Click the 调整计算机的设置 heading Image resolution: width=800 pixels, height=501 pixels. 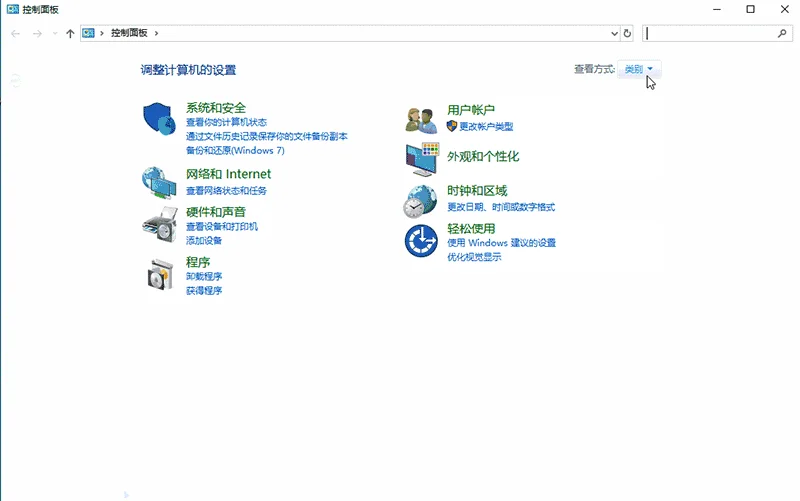click(188, 70)
